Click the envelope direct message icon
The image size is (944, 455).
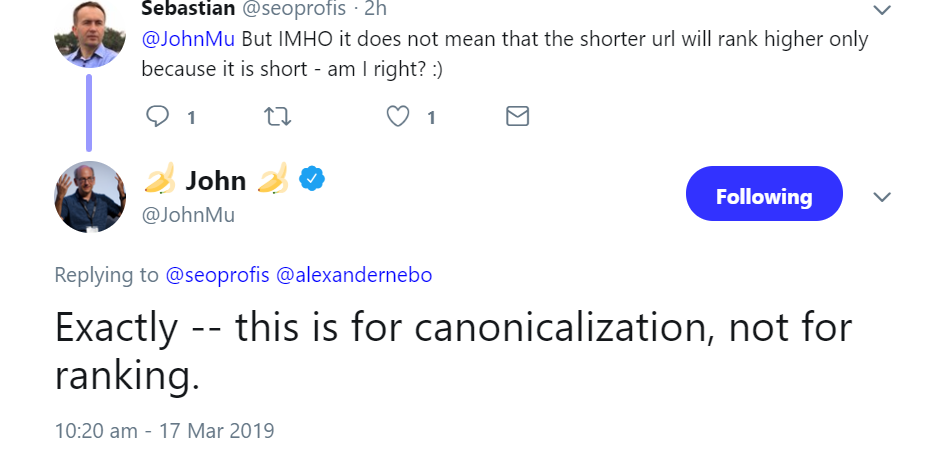click(x=517, y=117)
